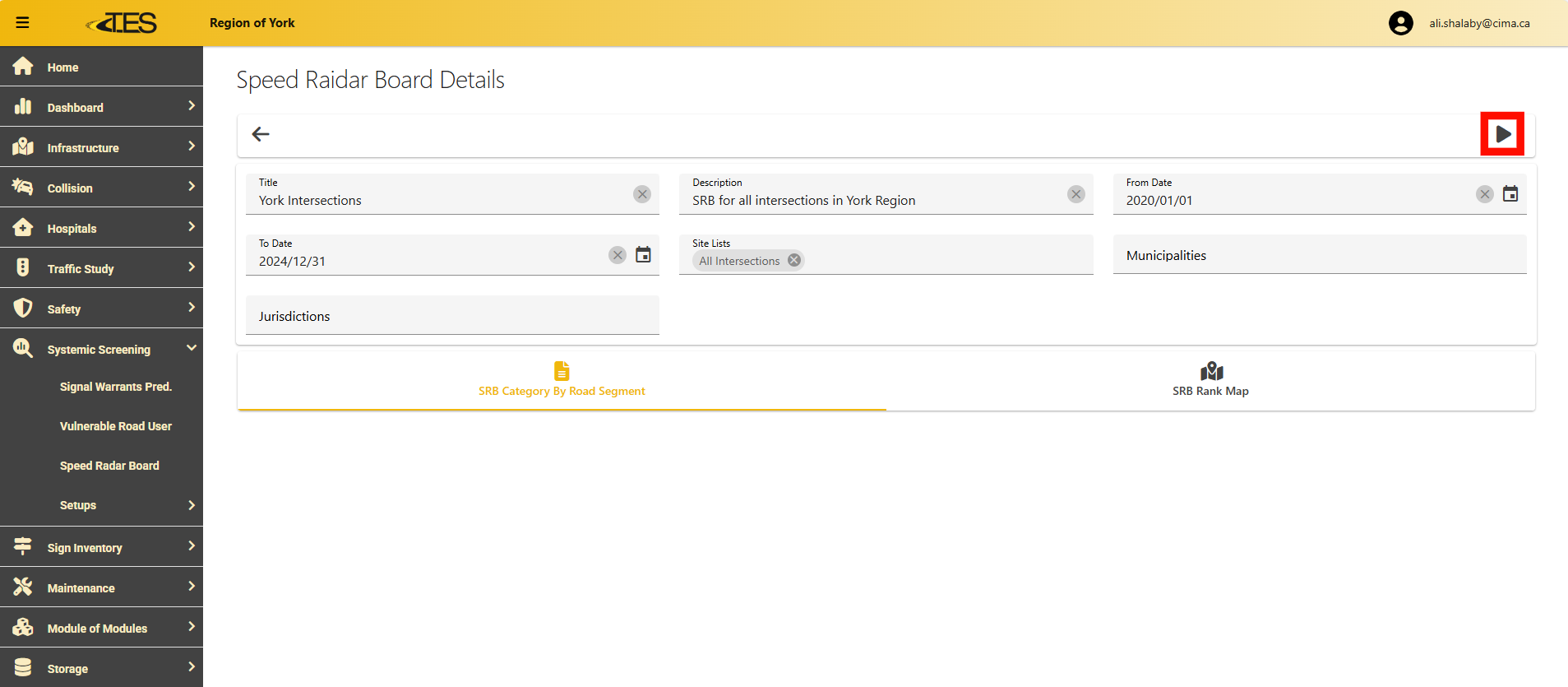Click into the Description input field

pyautogui.click(x=872, y=201)
